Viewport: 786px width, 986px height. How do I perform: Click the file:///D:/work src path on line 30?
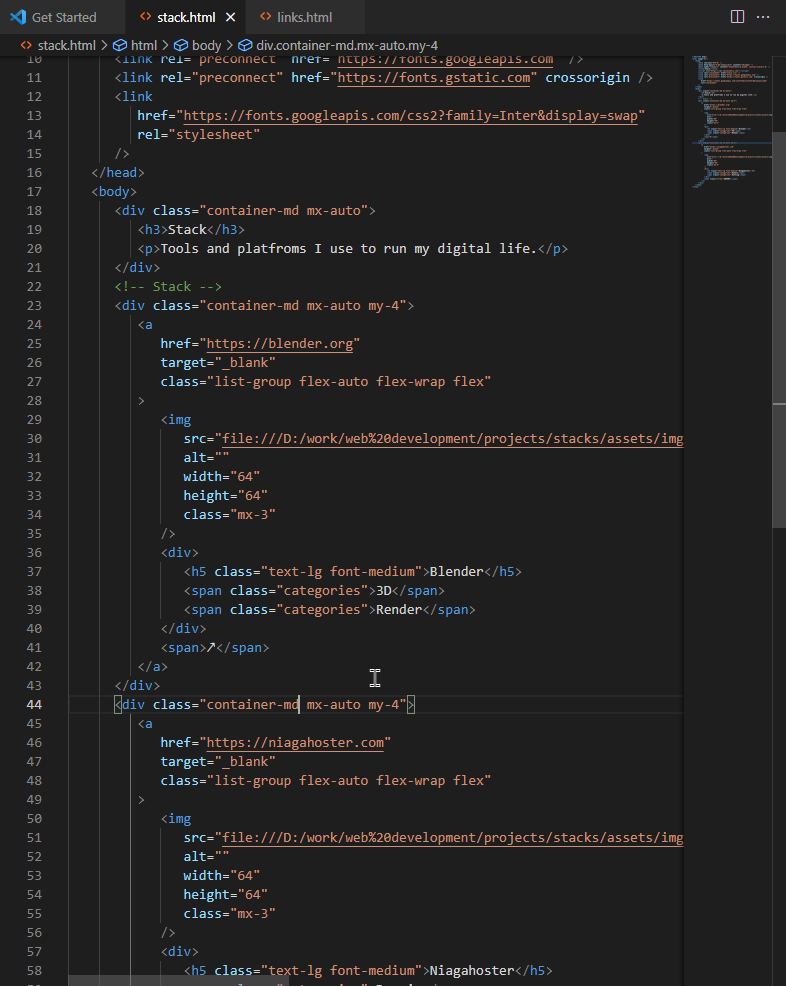coord(453,438)
